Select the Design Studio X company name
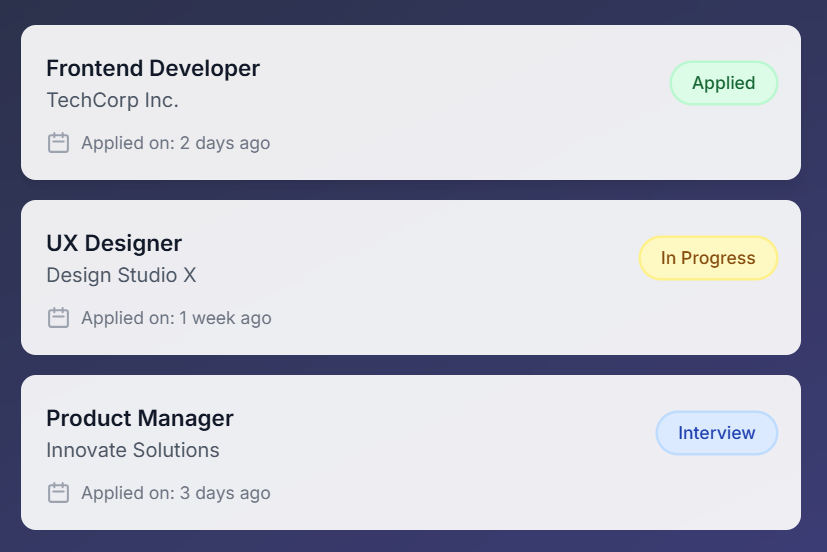Image resolution: width=827 pixels, height=552 pixels. point(121,275)
